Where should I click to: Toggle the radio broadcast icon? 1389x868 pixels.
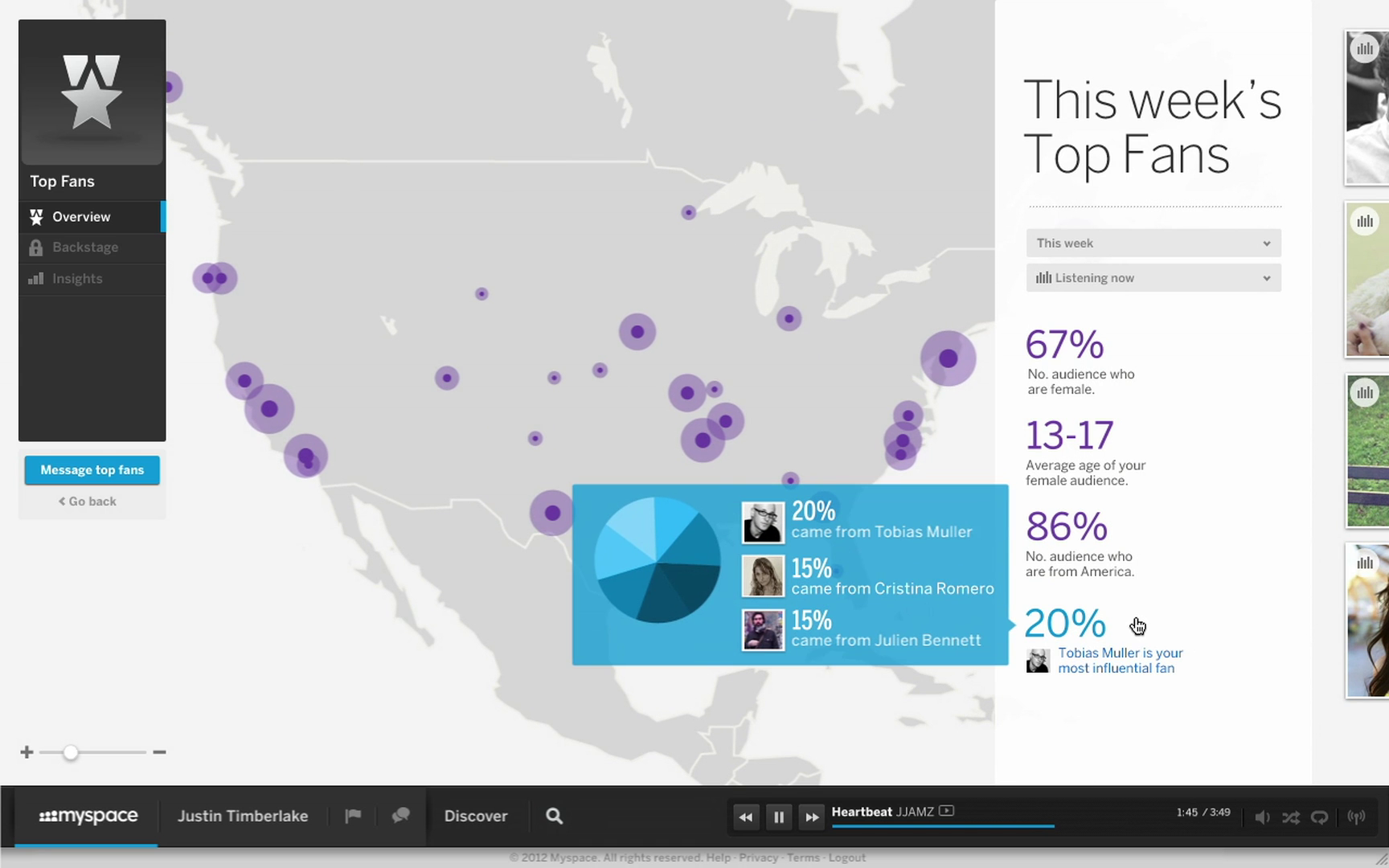point(1356,817)
